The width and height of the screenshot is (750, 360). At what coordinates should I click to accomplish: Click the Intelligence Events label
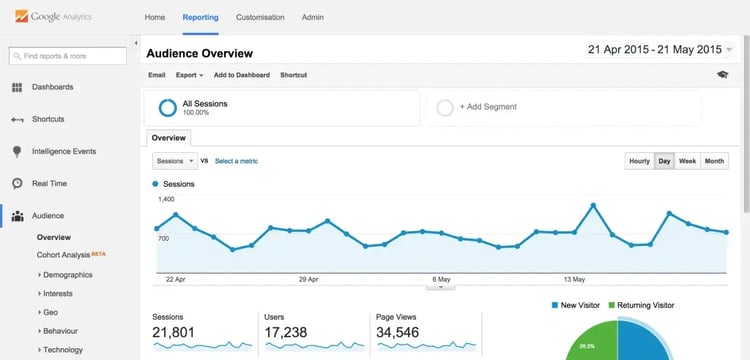click(x=64, y=151)
